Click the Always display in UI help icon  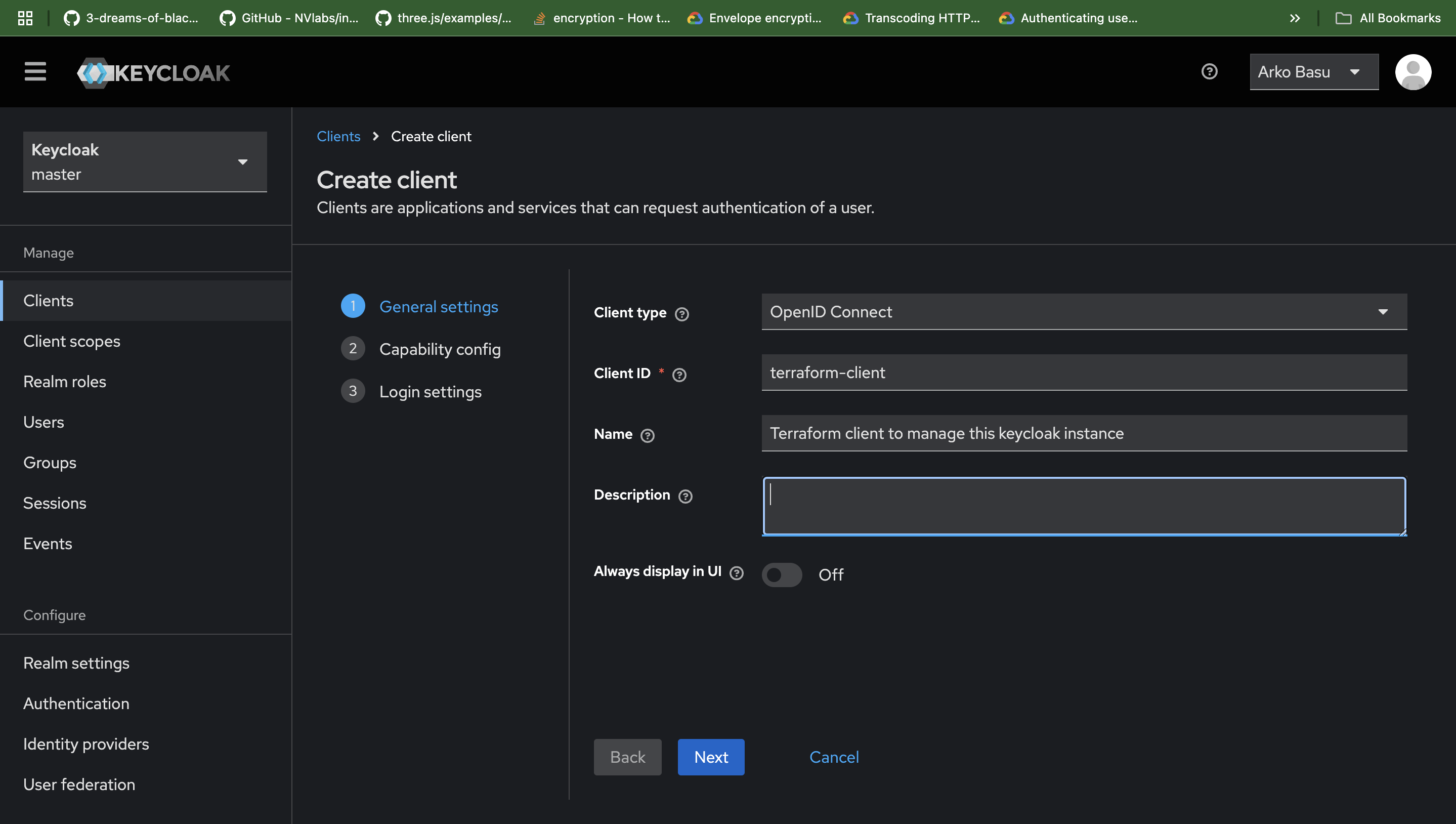coord(736,573)
